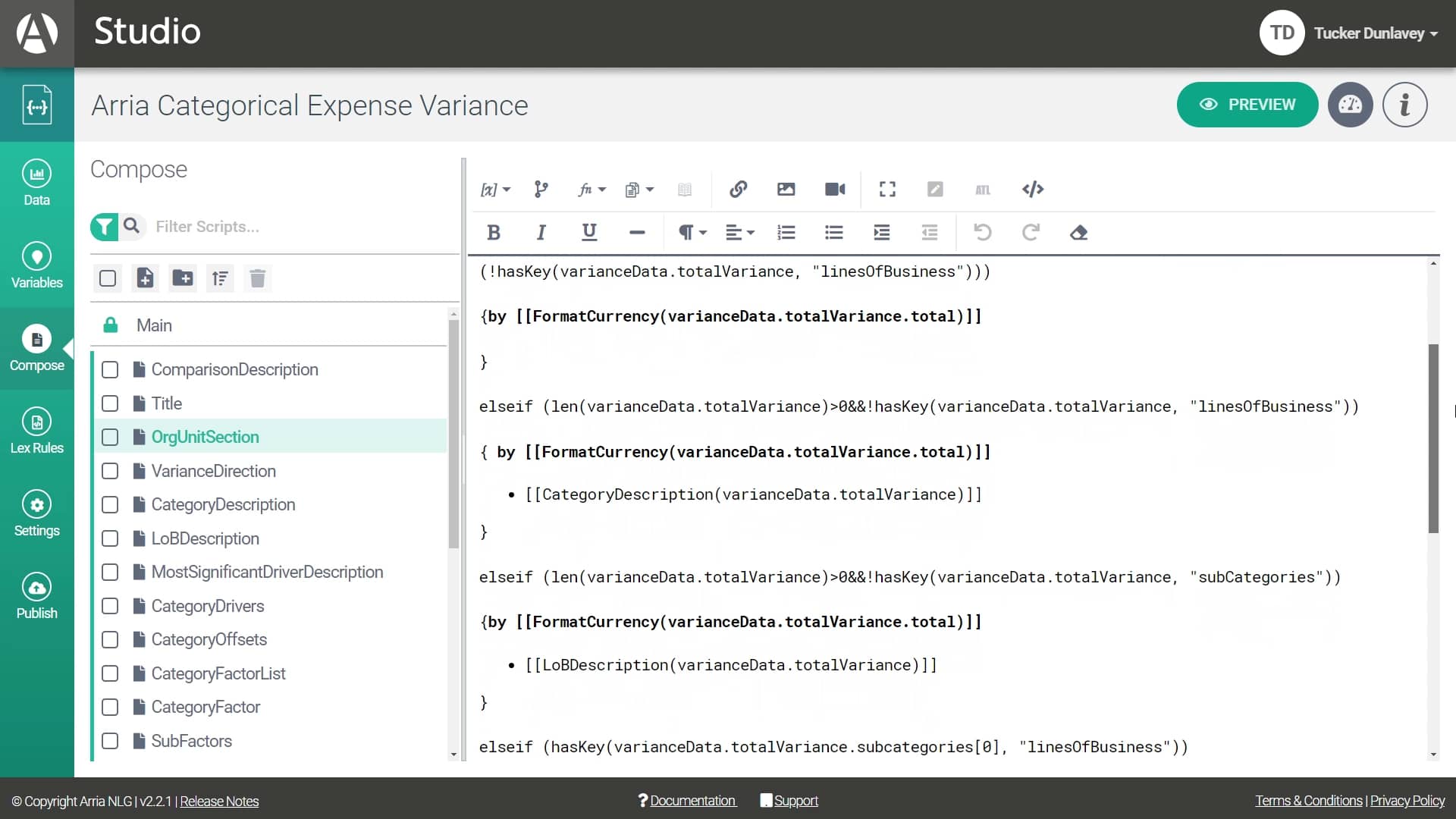
Task: Increase indent
Action: point(881,233)
